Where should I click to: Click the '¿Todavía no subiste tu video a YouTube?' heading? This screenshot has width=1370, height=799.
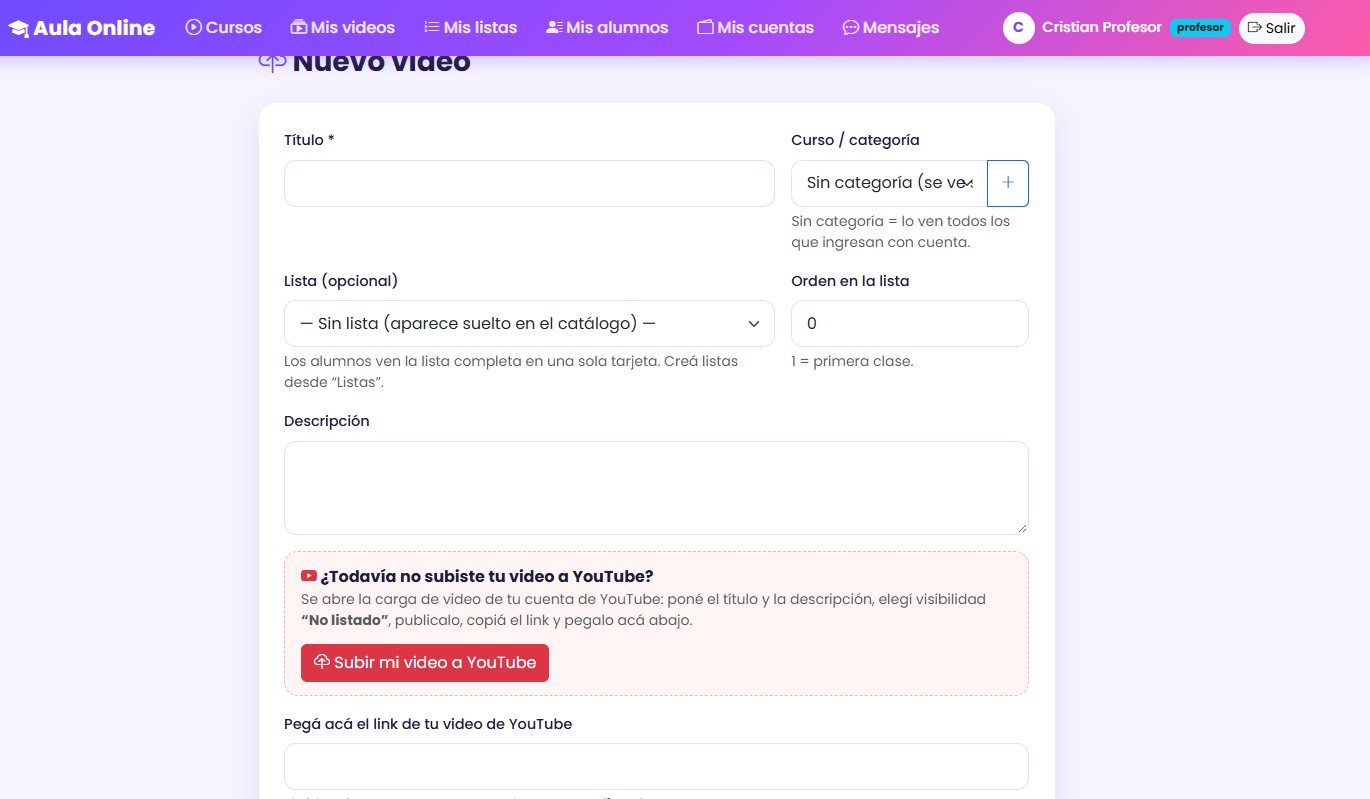pos(487,576)
